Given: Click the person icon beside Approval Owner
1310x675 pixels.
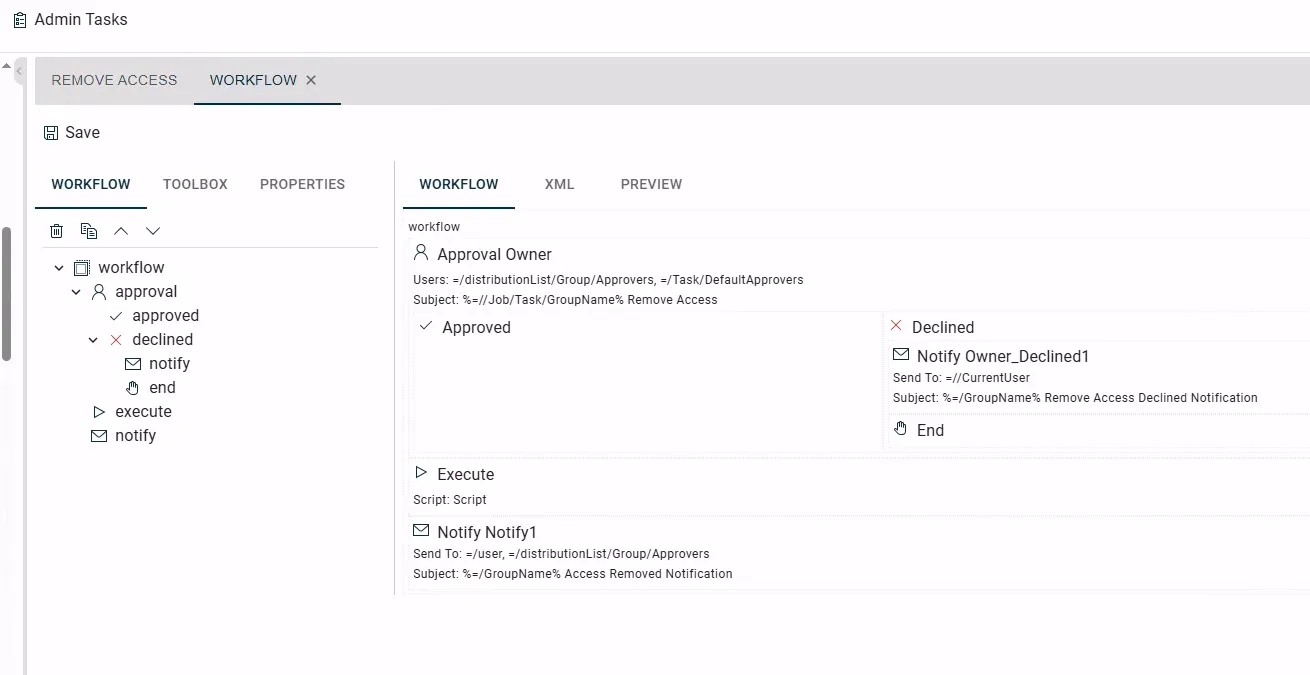Looking at the screenshot, I should [x=421, y=253].
